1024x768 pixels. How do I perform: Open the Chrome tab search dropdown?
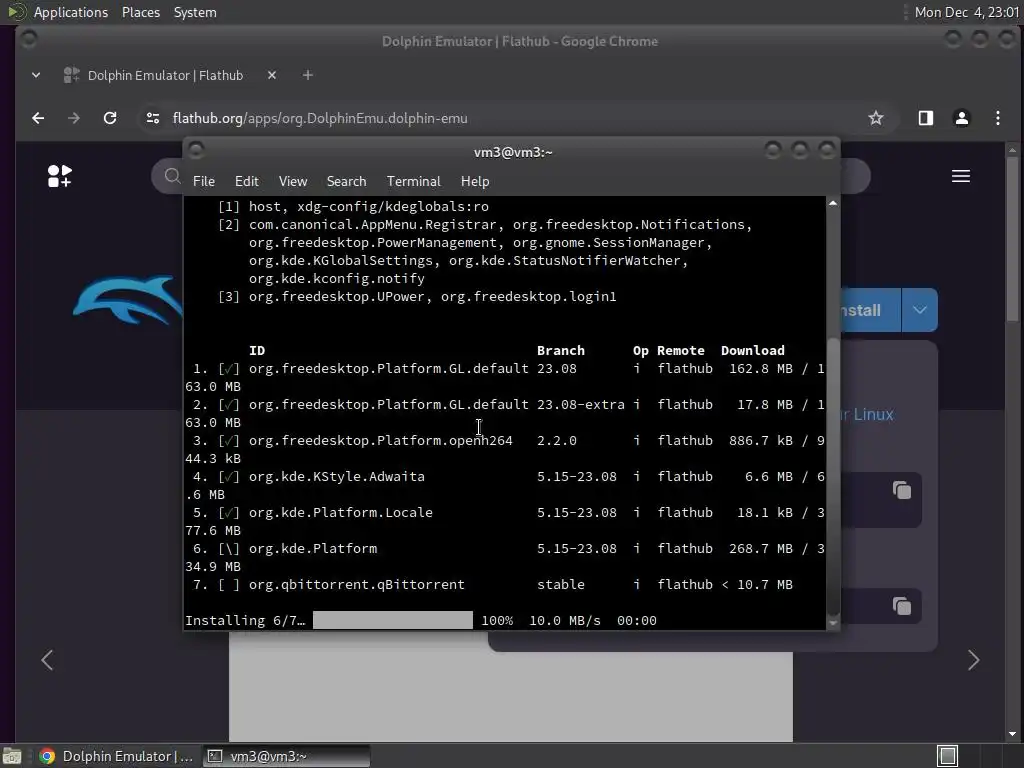pyautogui.click(x=36, y=75)
